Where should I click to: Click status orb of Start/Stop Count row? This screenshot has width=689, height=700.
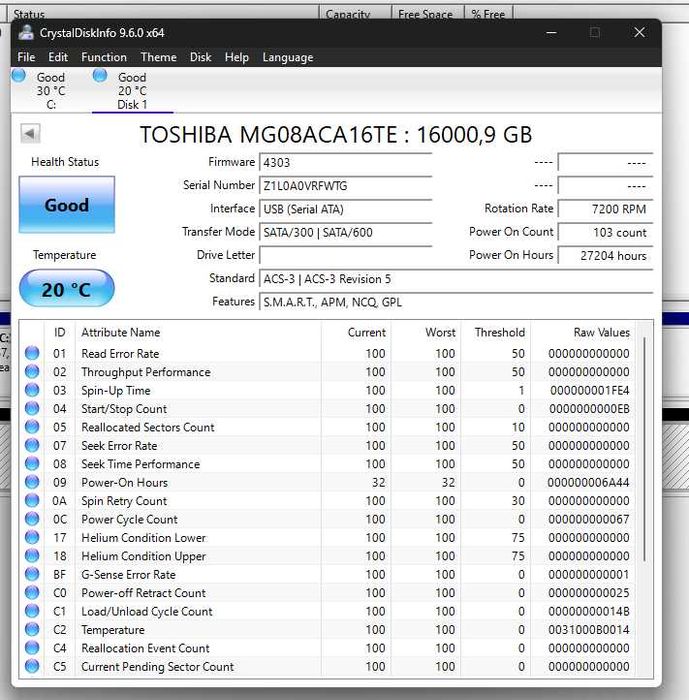32,408
